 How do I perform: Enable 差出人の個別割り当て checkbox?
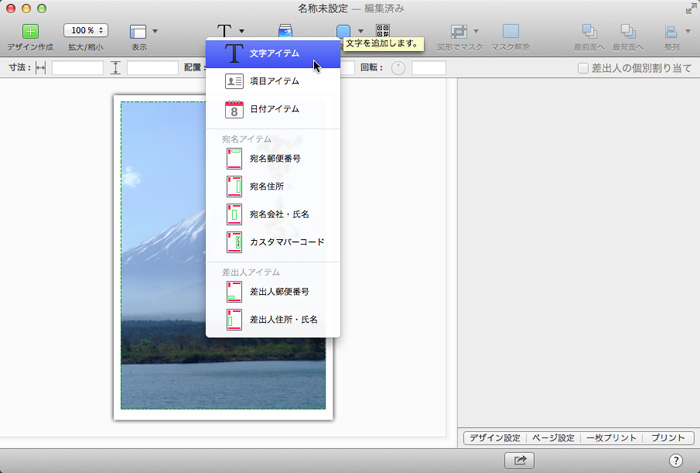(582, 68)
